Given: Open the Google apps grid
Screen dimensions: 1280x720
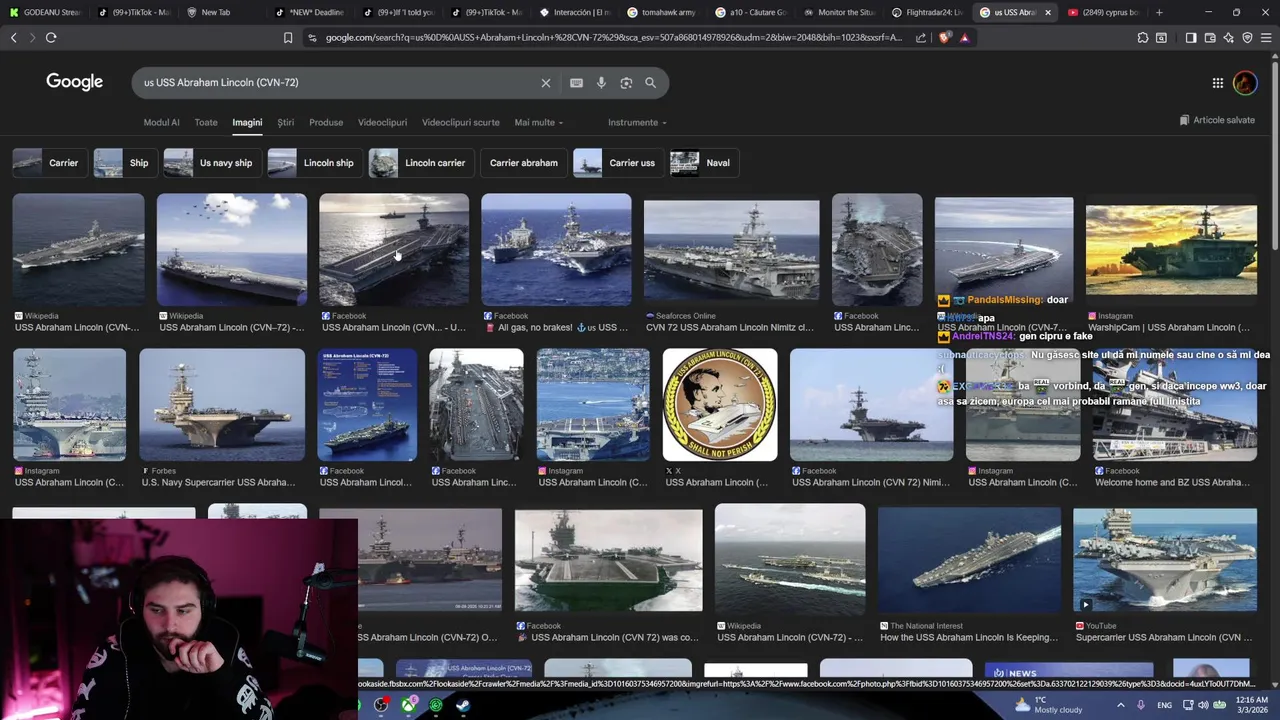Looking at the screenshot, I should [x=1218, y=83].
